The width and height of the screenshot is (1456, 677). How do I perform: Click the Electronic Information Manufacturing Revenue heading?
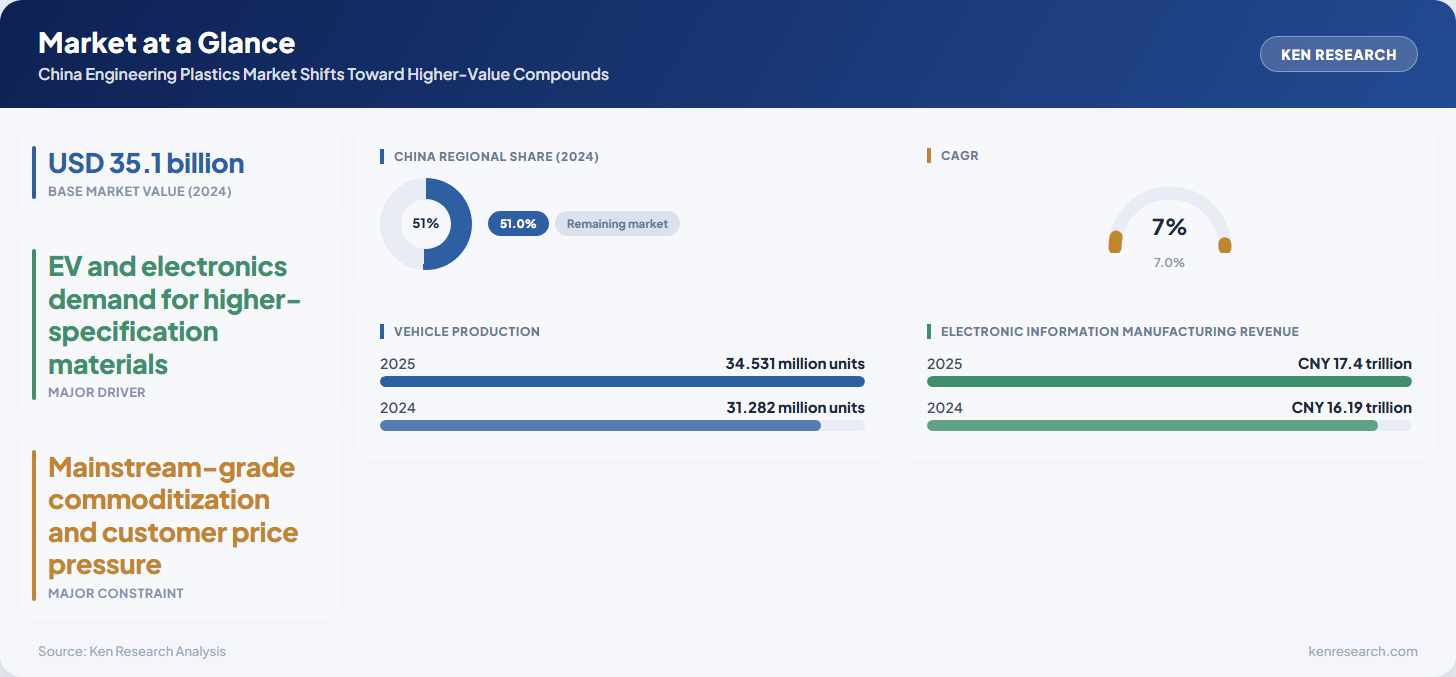[1120, 331]
